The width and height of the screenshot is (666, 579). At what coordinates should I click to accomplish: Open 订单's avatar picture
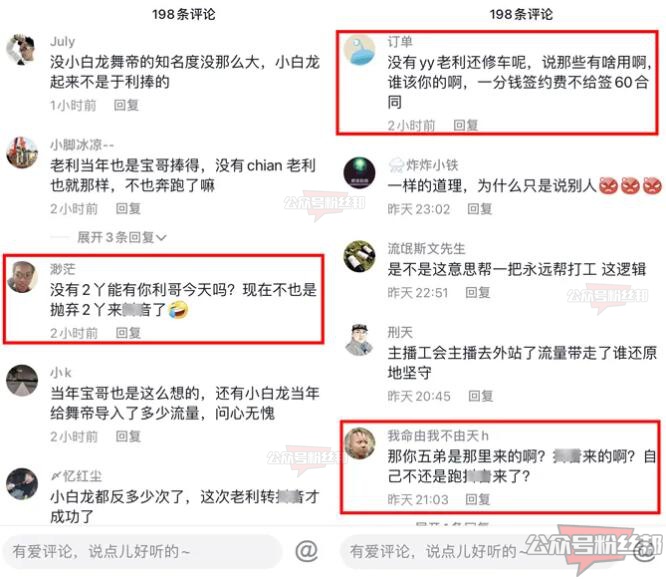(359, 50)
